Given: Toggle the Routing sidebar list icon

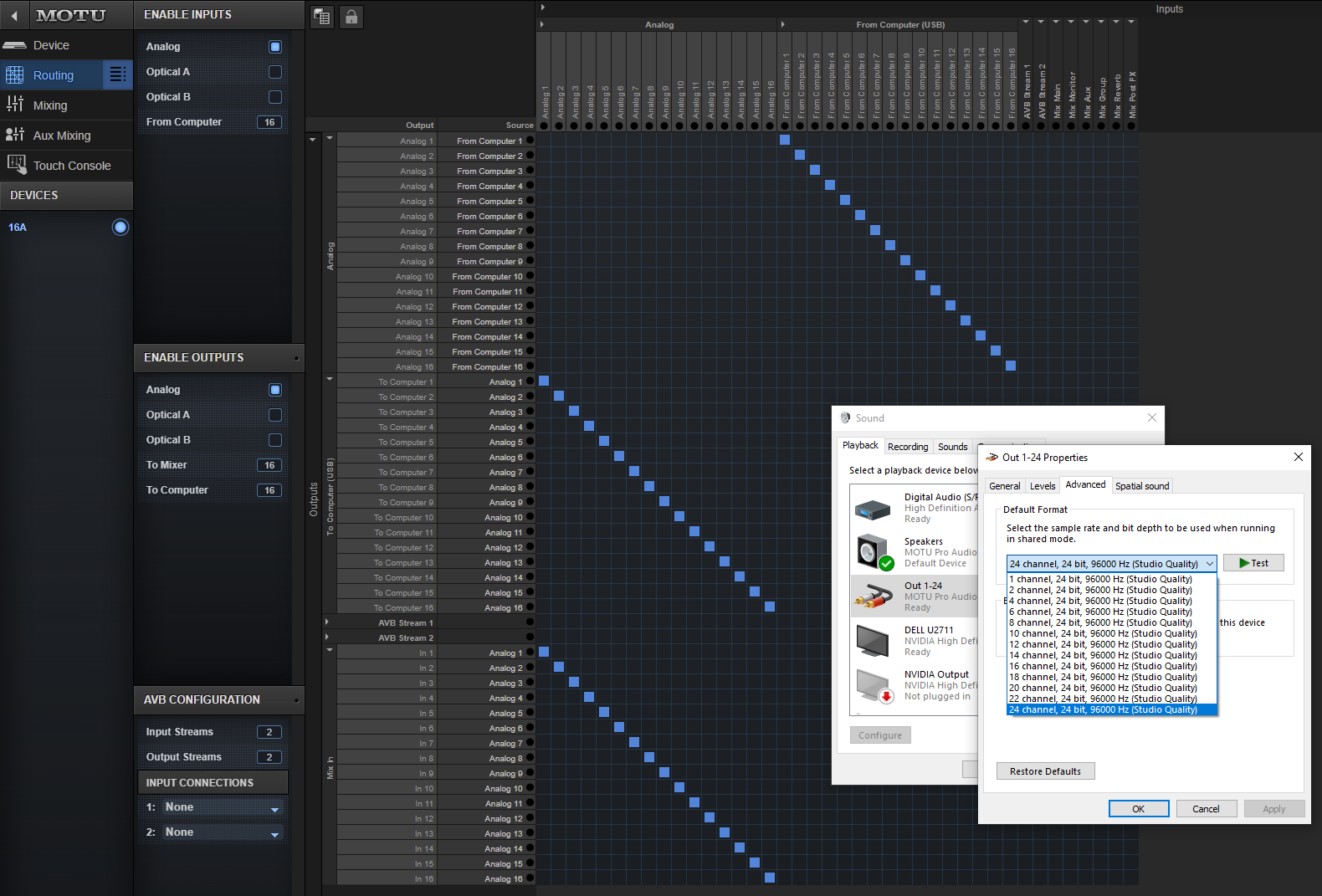Looking at the screenshot, I should click(118, 74).
